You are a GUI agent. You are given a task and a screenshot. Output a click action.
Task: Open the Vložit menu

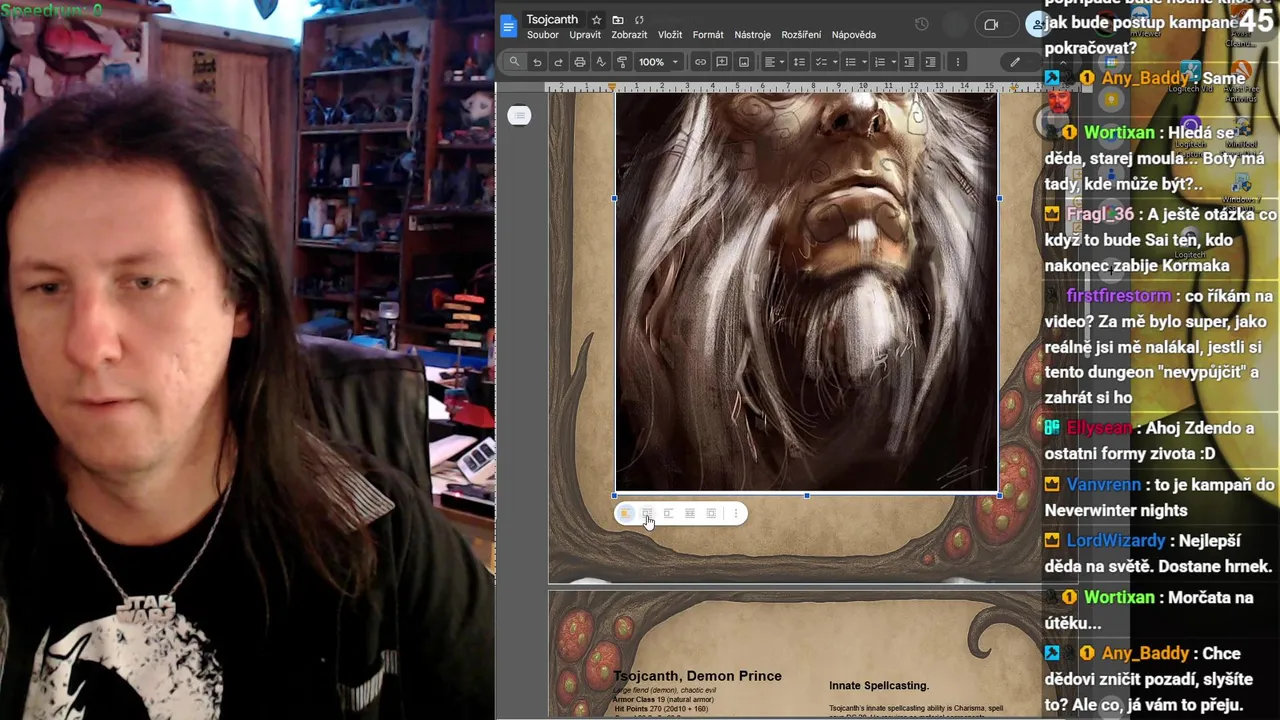670,35
